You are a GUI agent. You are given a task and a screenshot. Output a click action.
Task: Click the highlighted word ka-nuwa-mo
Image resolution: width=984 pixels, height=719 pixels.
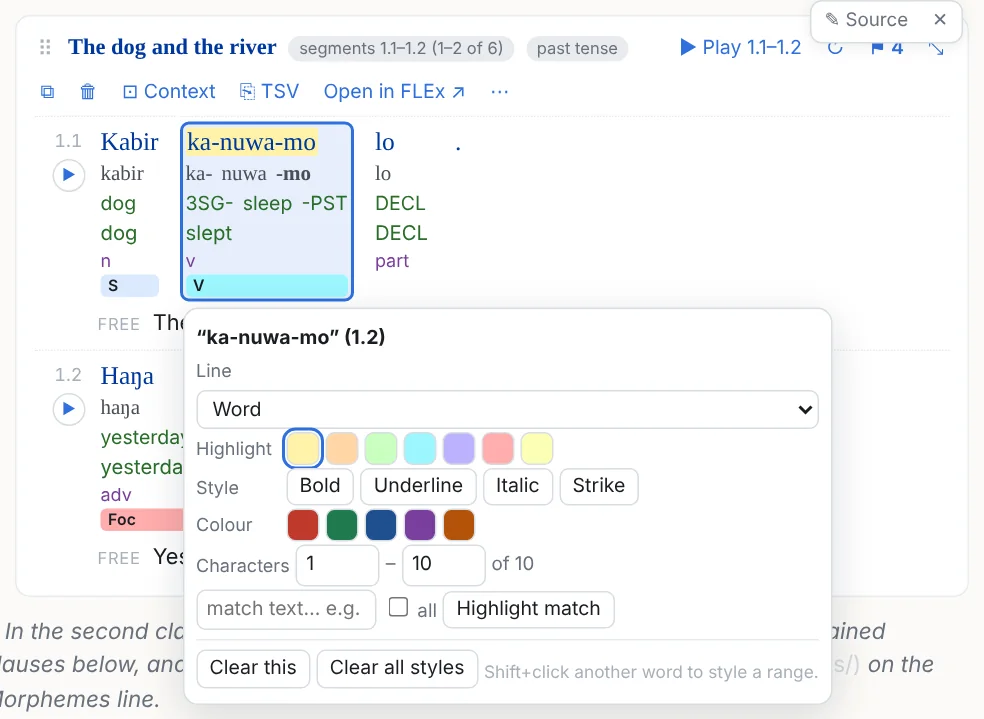(252, 142)
